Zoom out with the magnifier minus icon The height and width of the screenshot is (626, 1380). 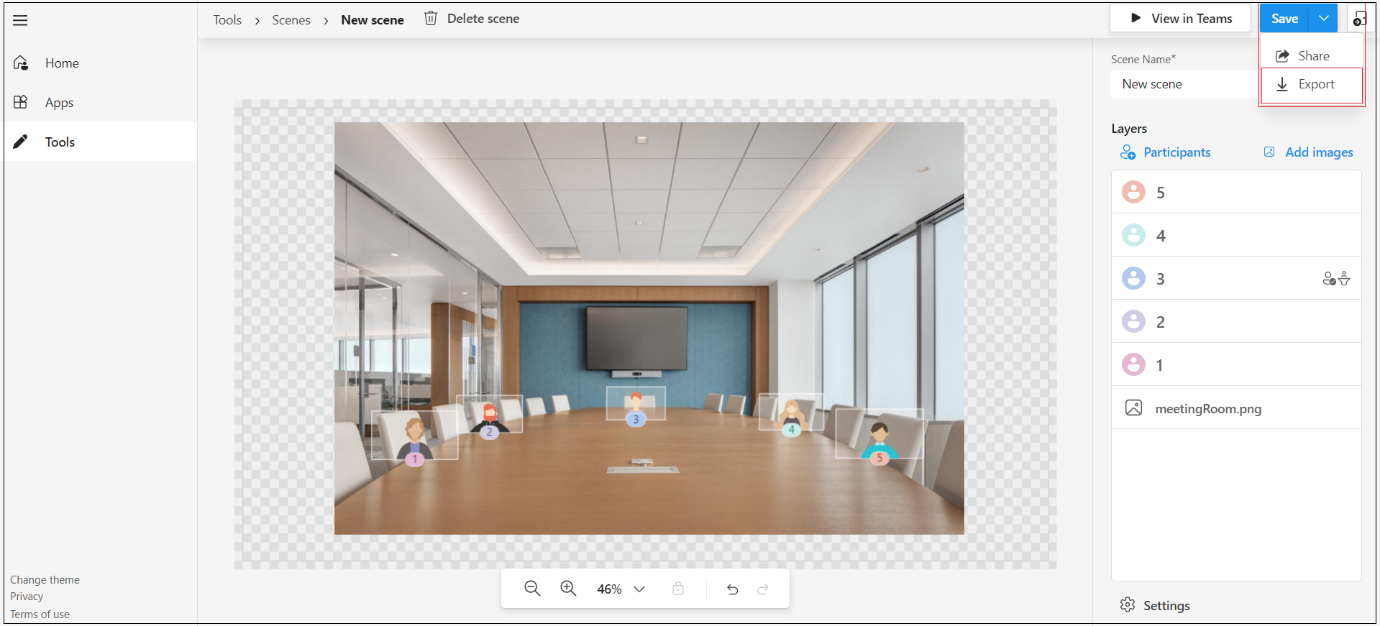531,588
